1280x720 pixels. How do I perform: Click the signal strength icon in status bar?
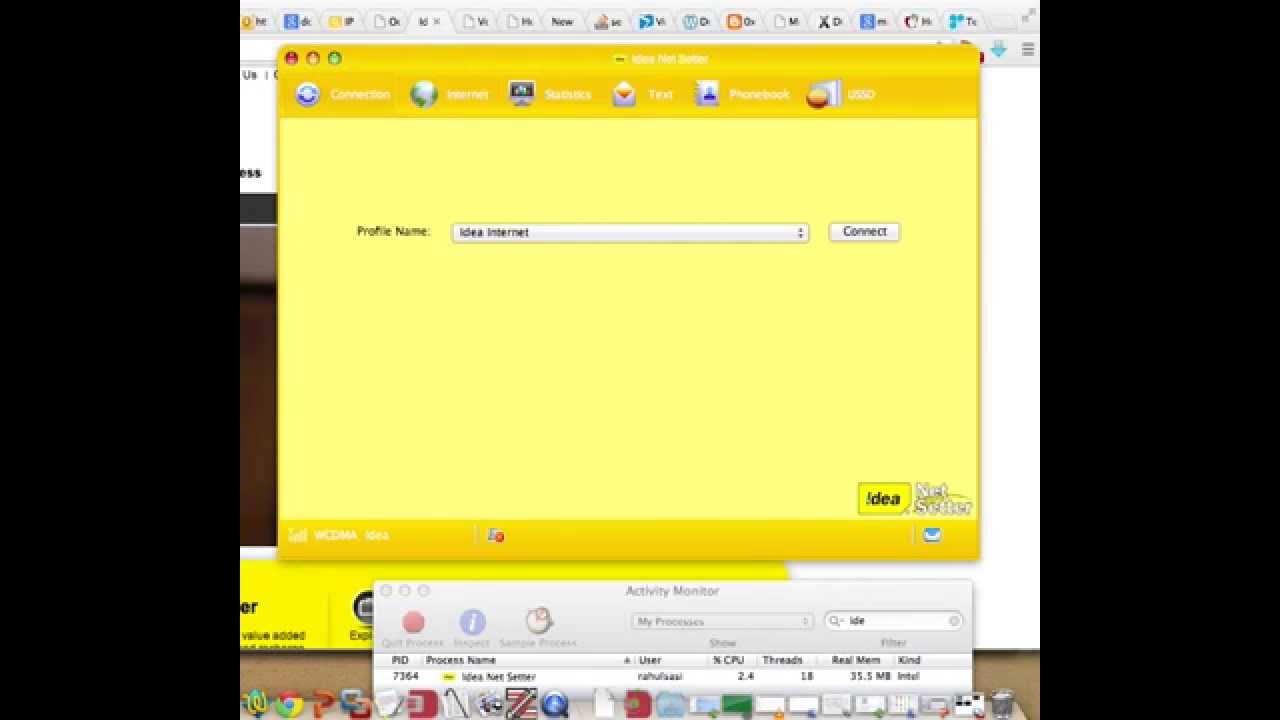pyautogui.click(x=297, y=535)
